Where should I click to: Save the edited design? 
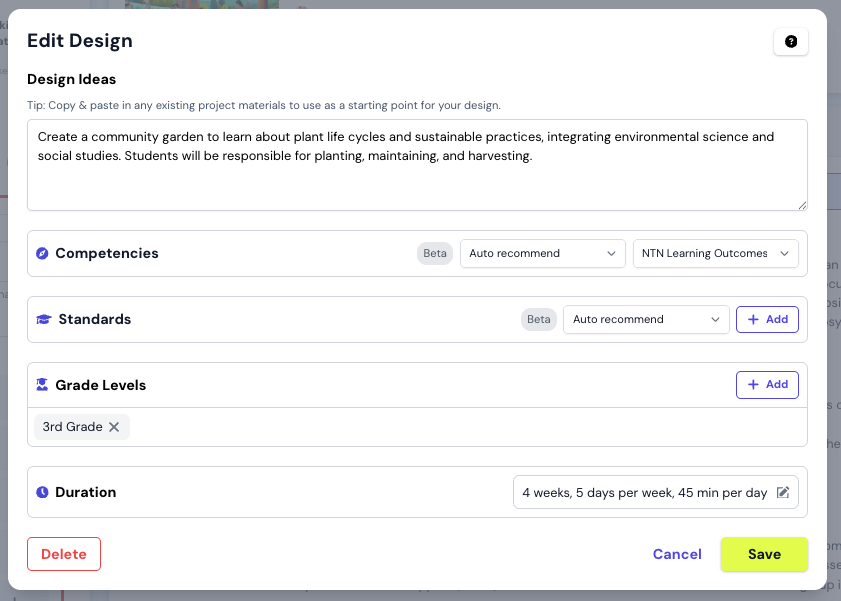tap(764, 553)
